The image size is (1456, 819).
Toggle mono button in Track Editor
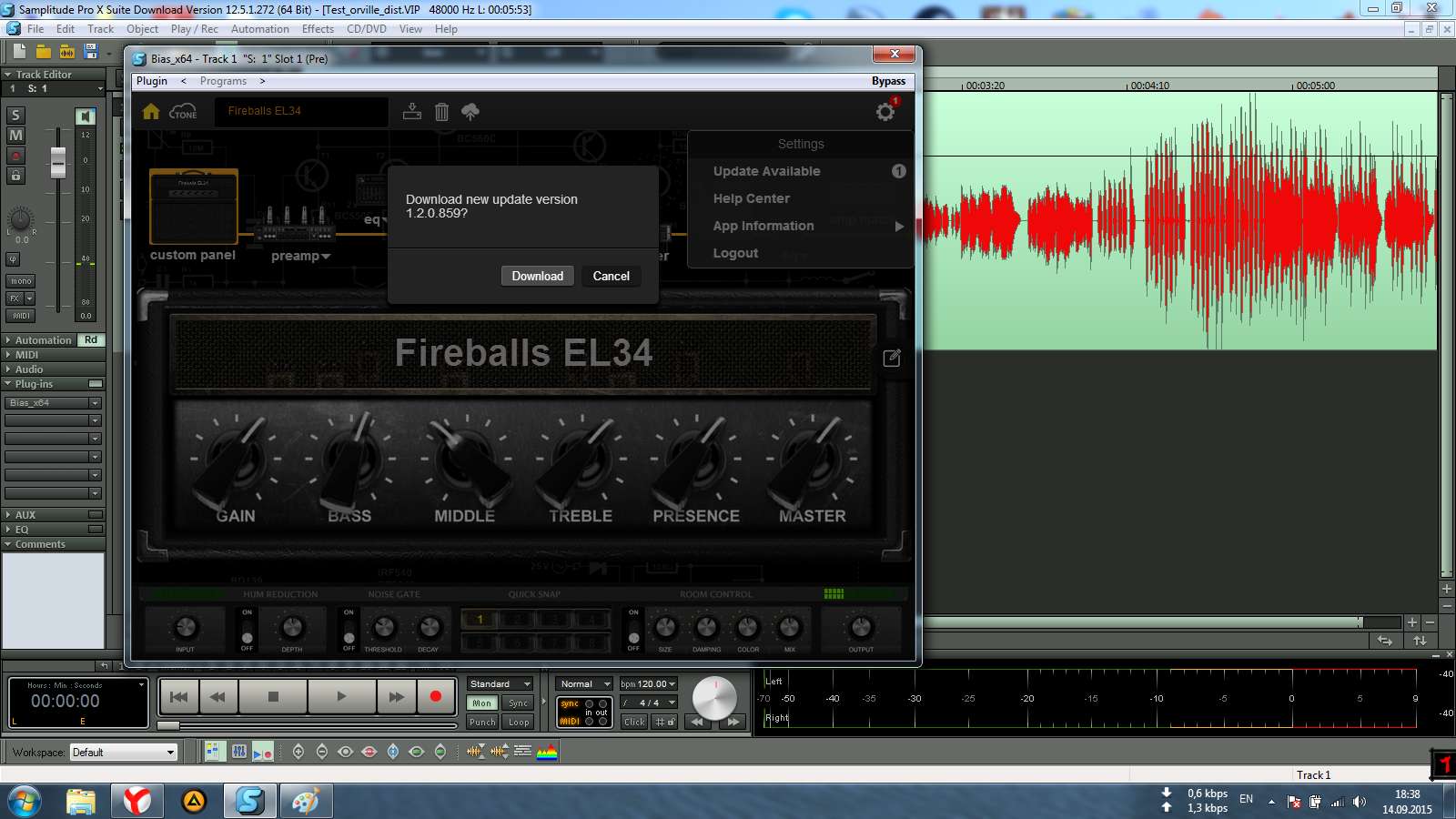point(21,281)
